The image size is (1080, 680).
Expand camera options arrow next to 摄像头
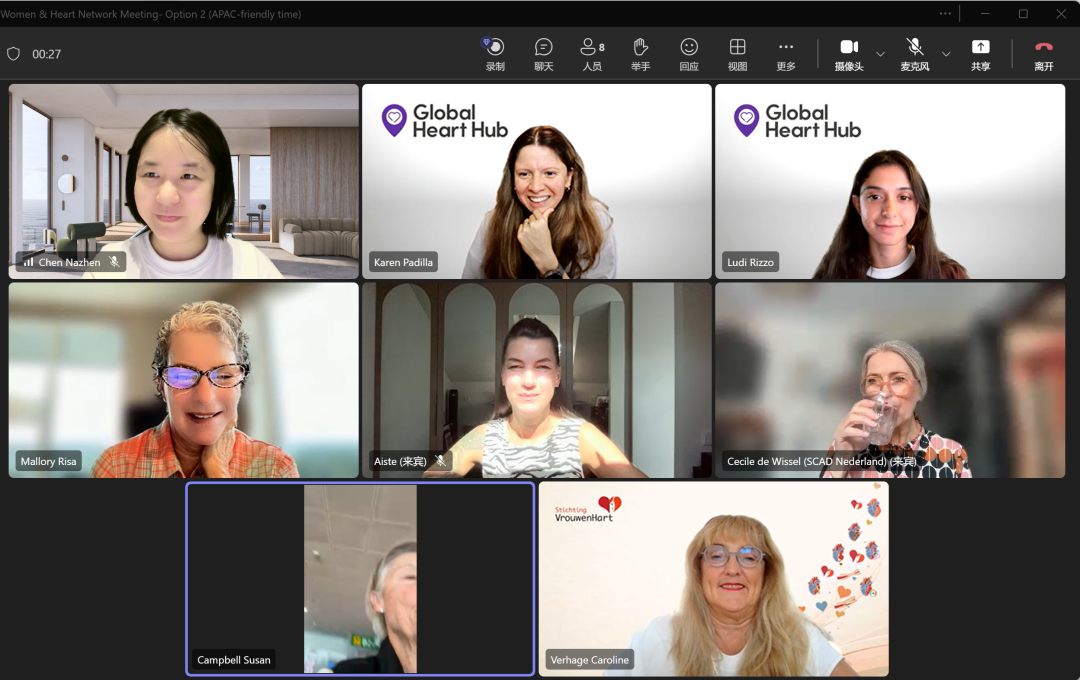880,54
